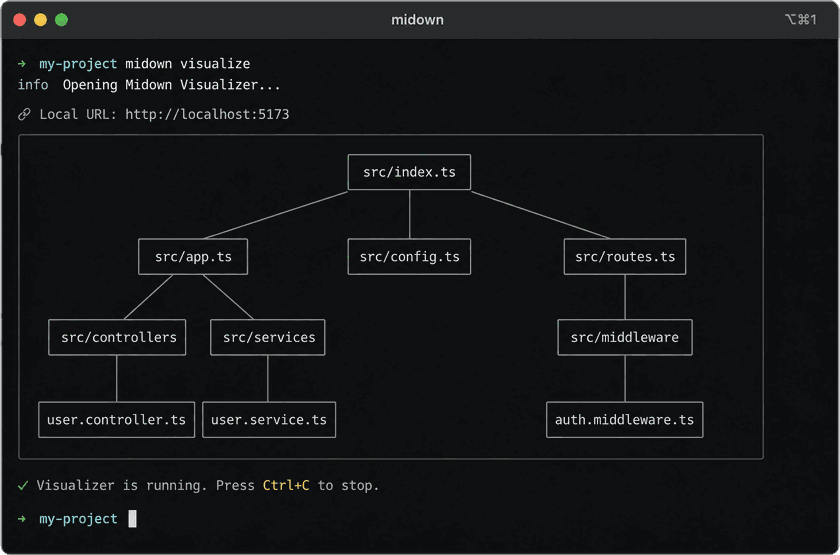Screen dimensions: 840x555
Task: Select the src/config.ts node
Action: [x=409, y=257]
